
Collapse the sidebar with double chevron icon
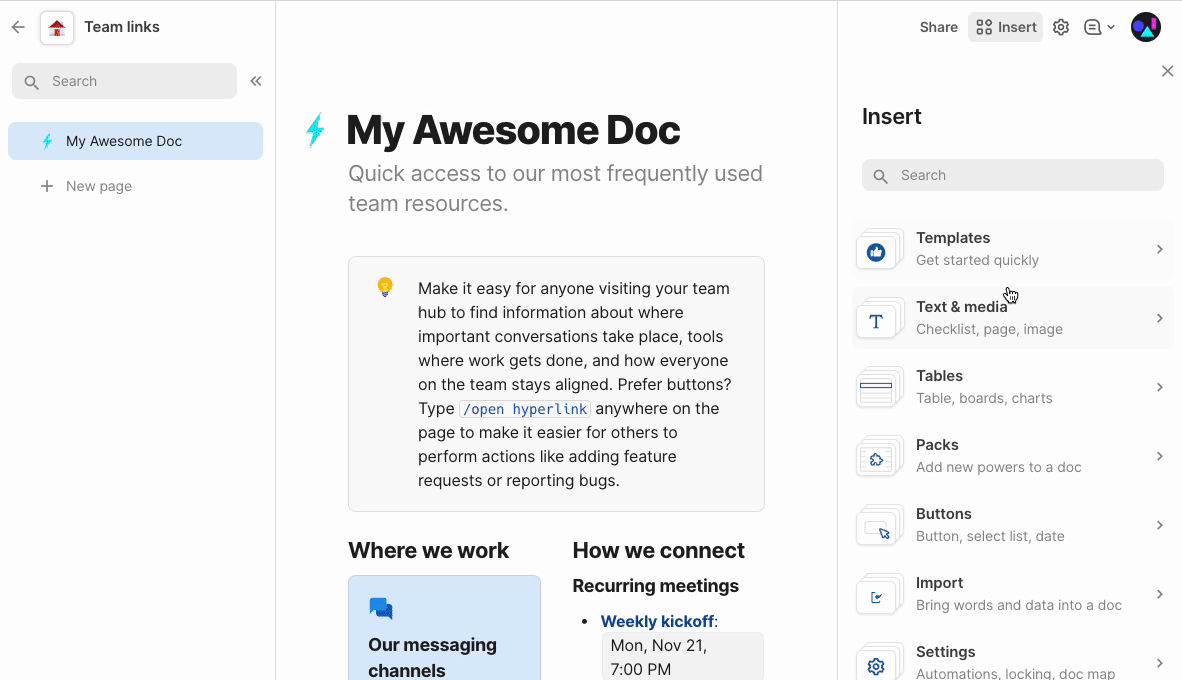(256, 81)
